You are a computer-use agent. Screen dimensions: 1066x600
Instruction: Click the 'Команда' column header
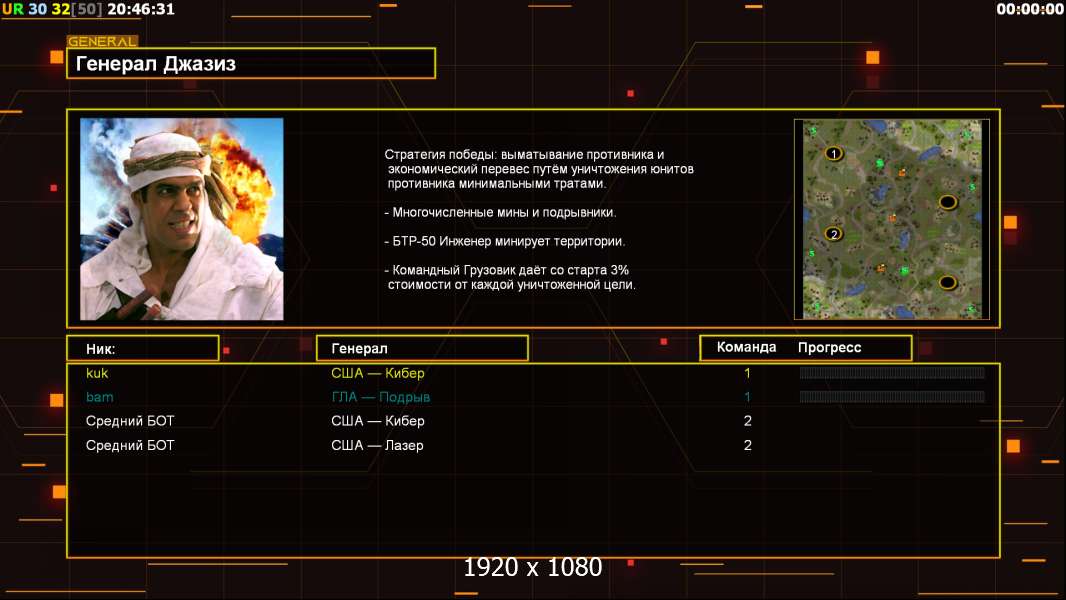pos(746,347)
